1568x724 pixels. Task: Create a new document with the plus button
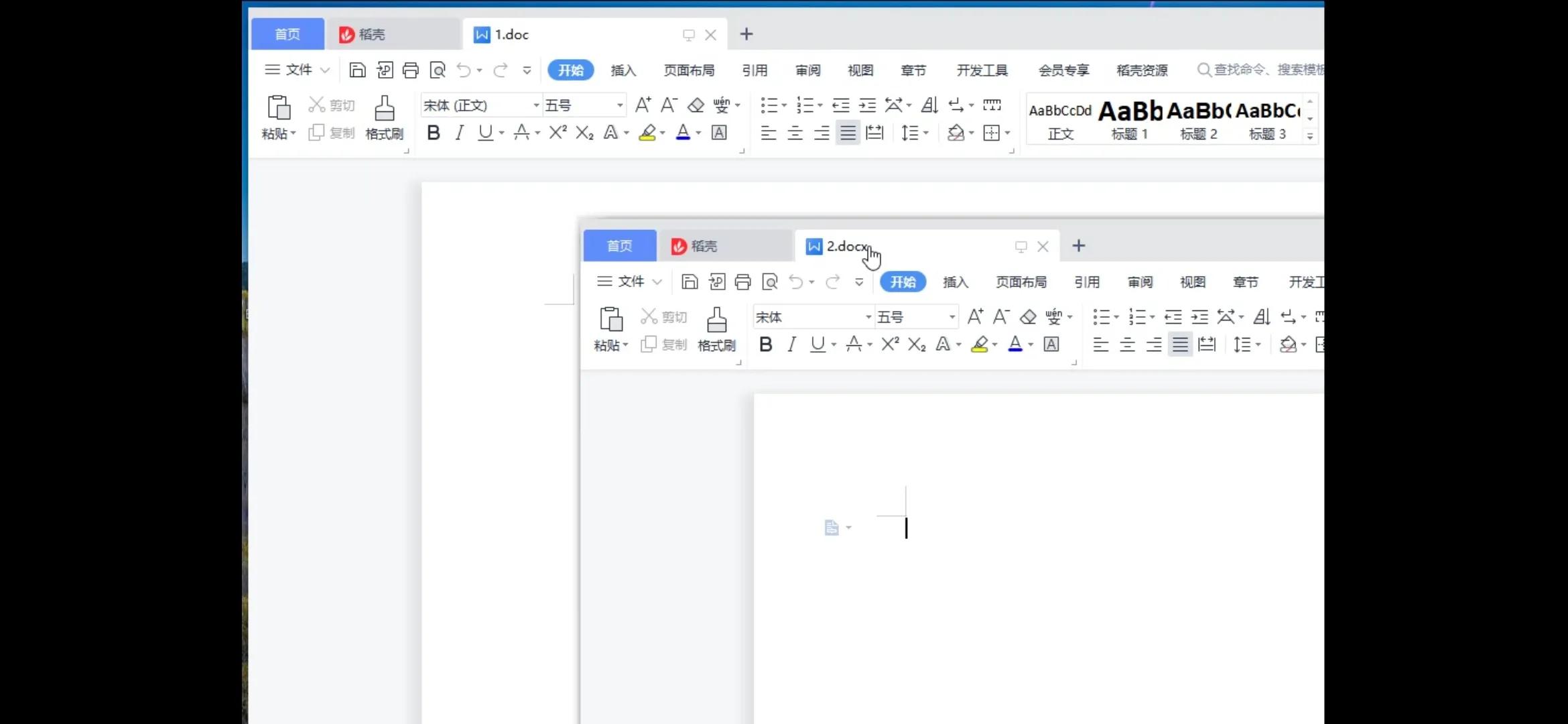point(1078,246)
